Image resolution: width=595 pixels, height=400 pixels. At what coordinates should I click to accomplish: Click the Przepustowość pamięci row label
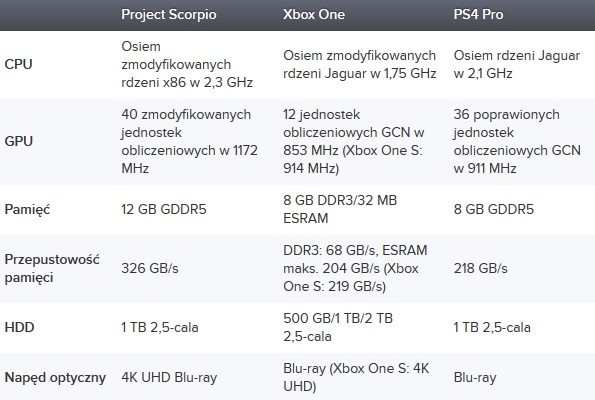(x=52, y=268)
